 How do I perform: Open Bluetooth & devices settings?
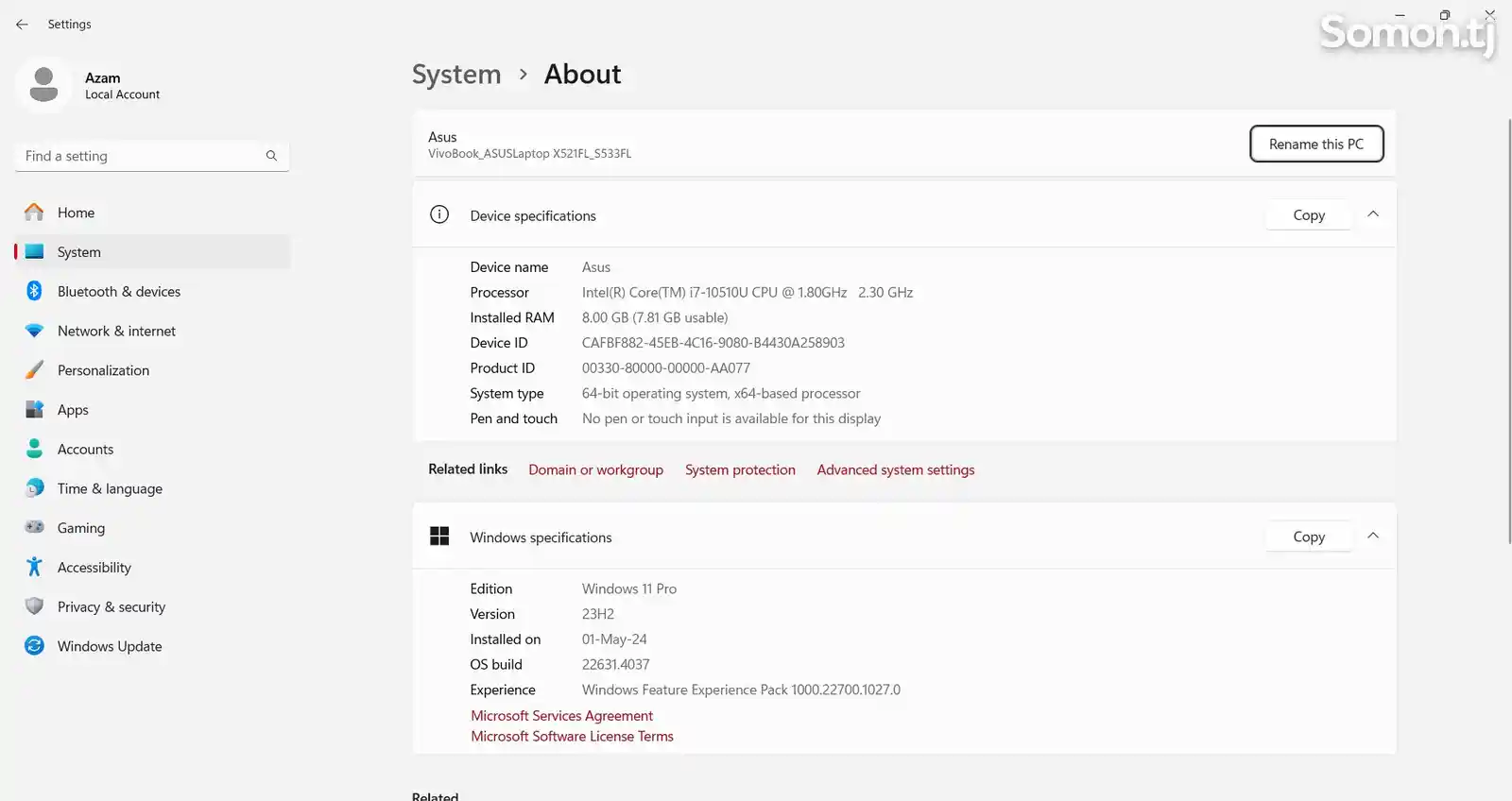pos(152,291)
